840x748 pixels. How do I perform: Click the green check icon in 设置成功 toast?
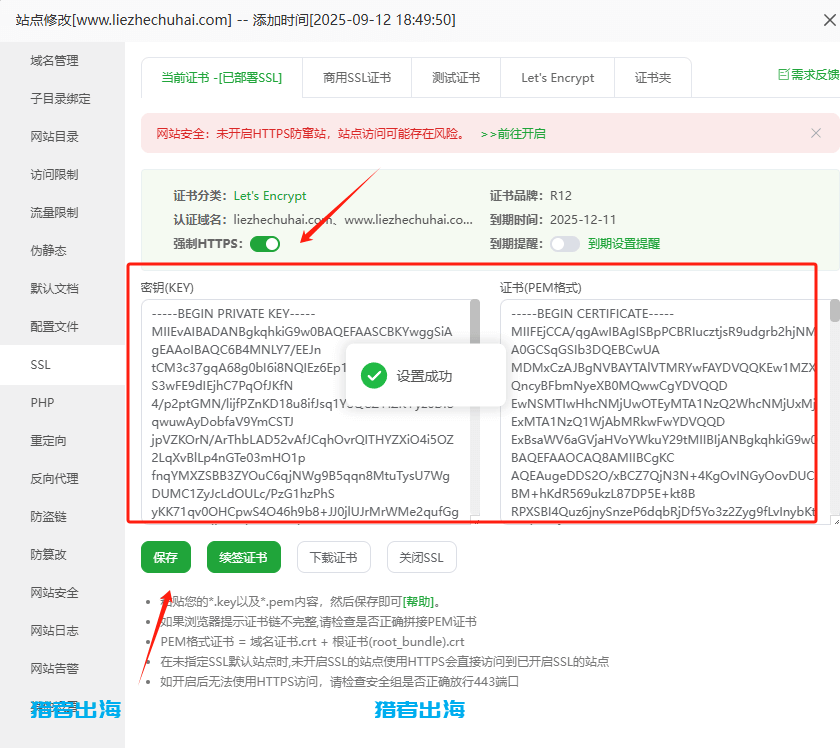(x=374, y=376)
